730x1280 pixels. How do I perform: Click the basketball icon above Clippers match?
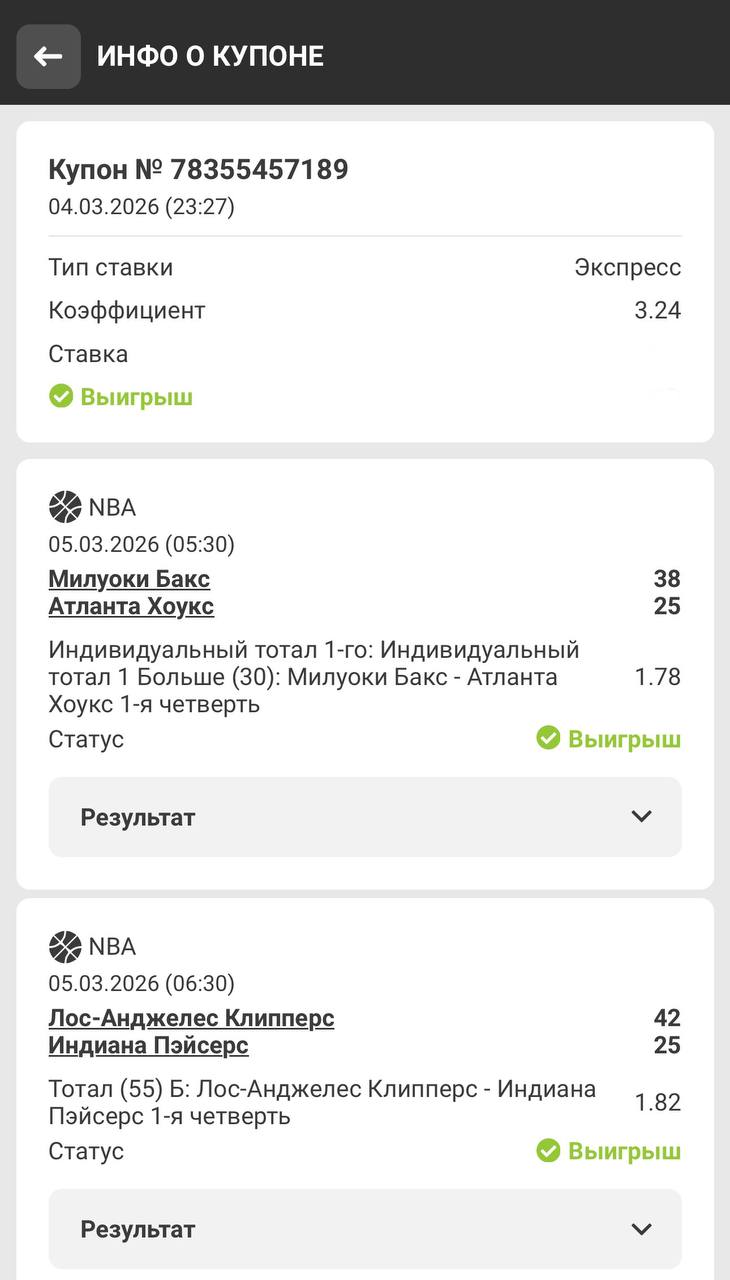coord(65,946)
